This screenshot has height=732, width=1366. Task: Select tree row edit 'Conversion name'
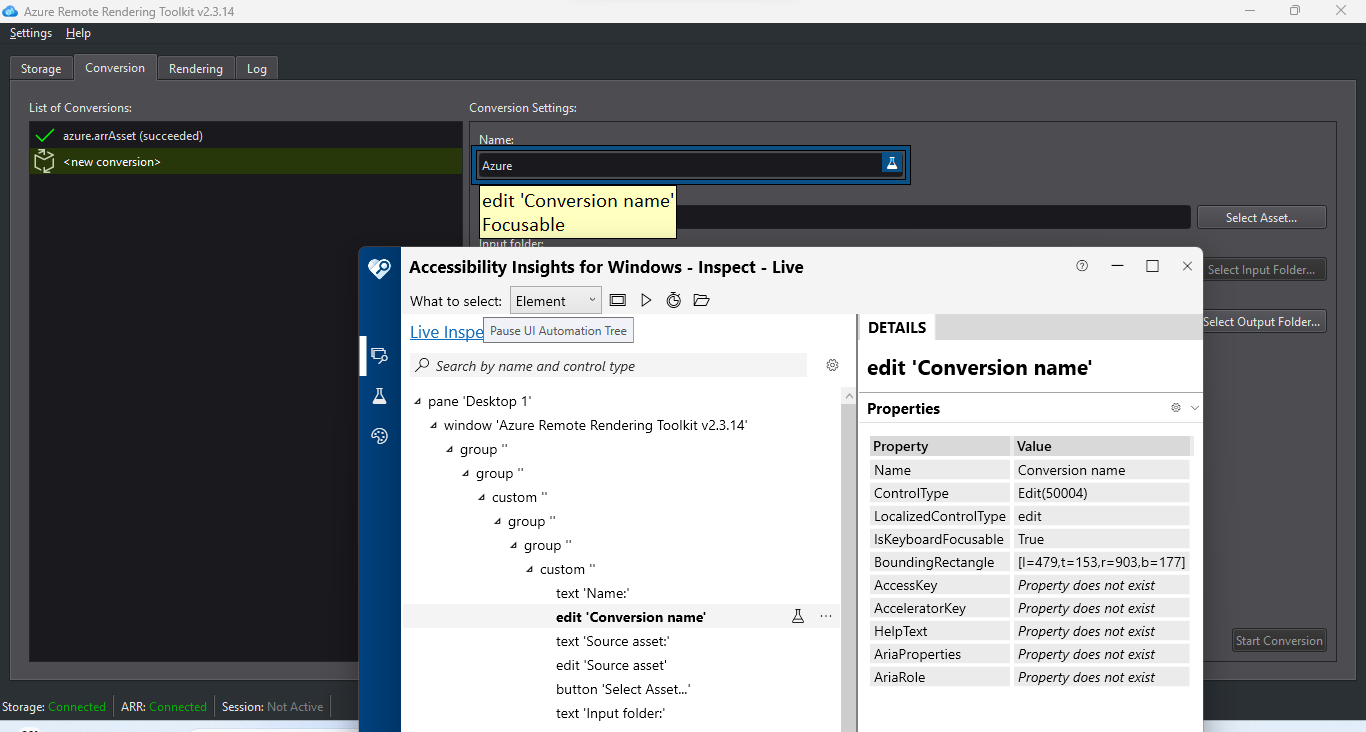click(631, 617)
